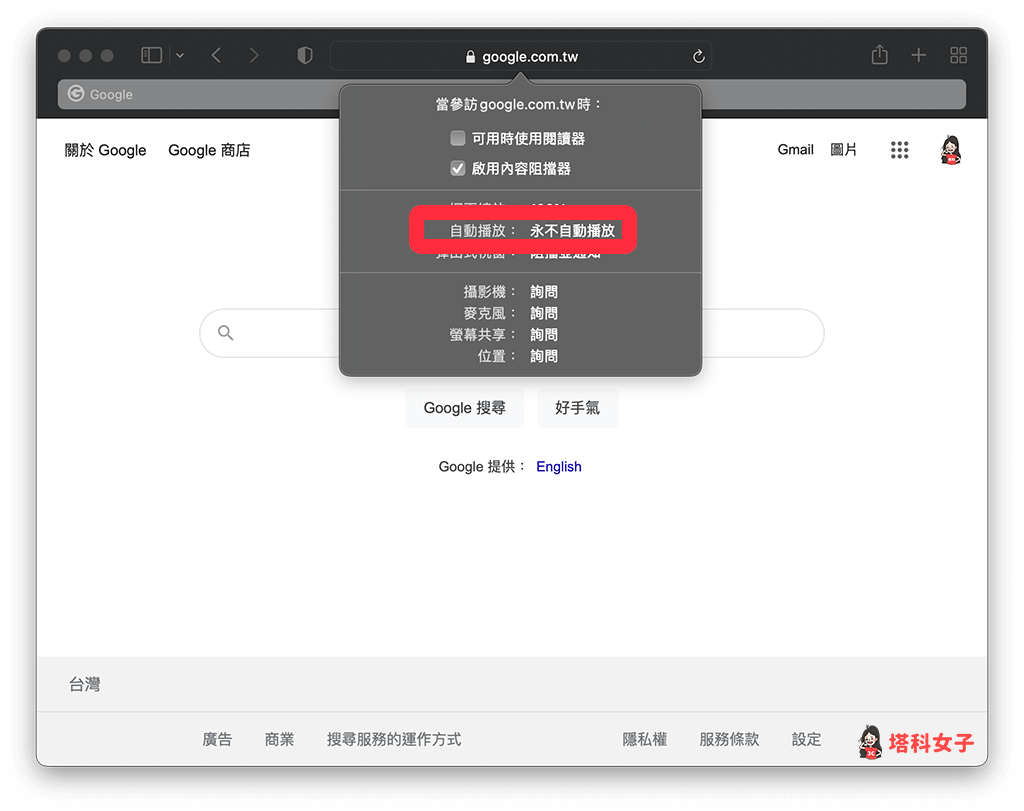Screen dimensions: 1024x811
Task: Open 設定 footer menu
Action: [x=807, y=739]
